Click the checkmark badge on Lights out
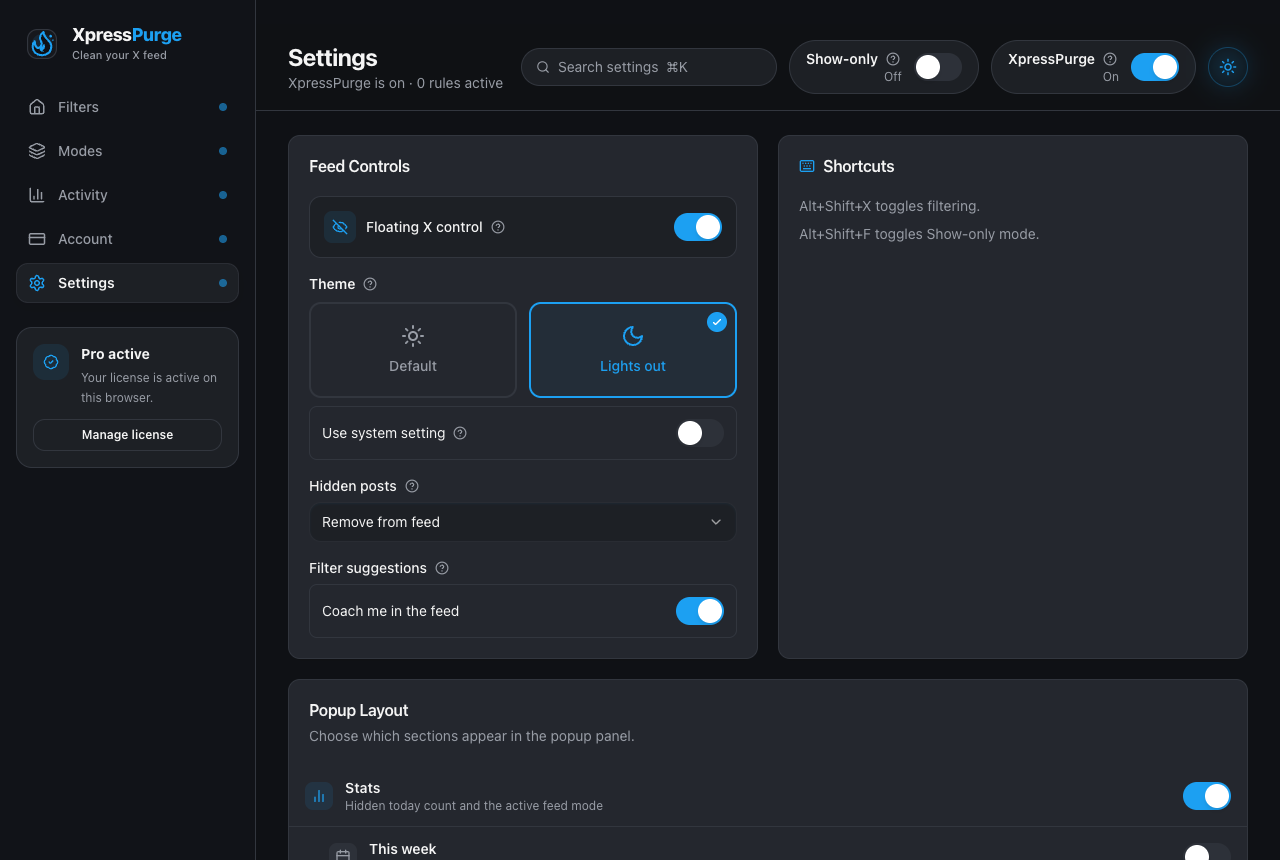This screenshot has height=860, width=1280. coord(717,322)
